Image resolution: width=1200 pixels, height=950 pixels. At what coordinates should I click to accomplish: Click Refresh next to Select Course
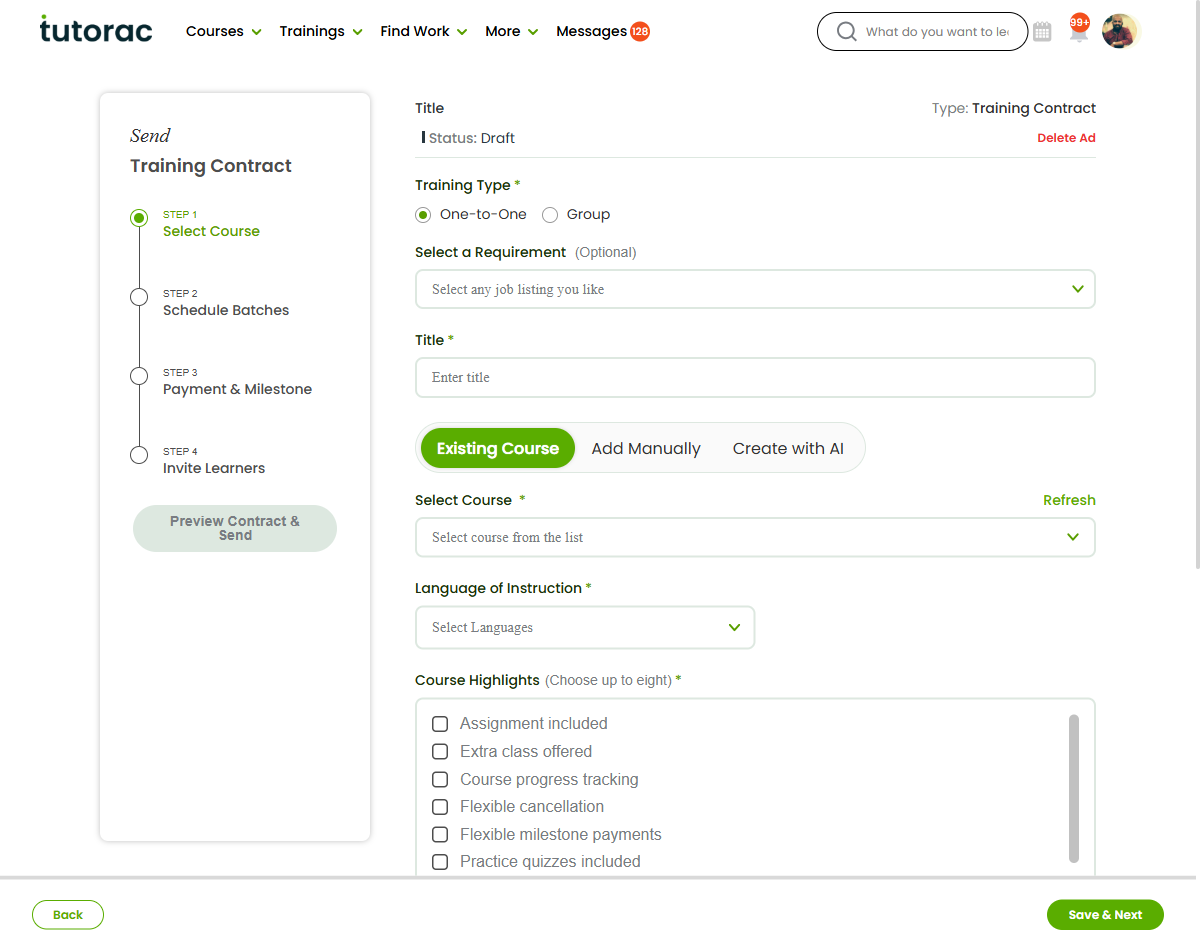[x=1069, y=500]
